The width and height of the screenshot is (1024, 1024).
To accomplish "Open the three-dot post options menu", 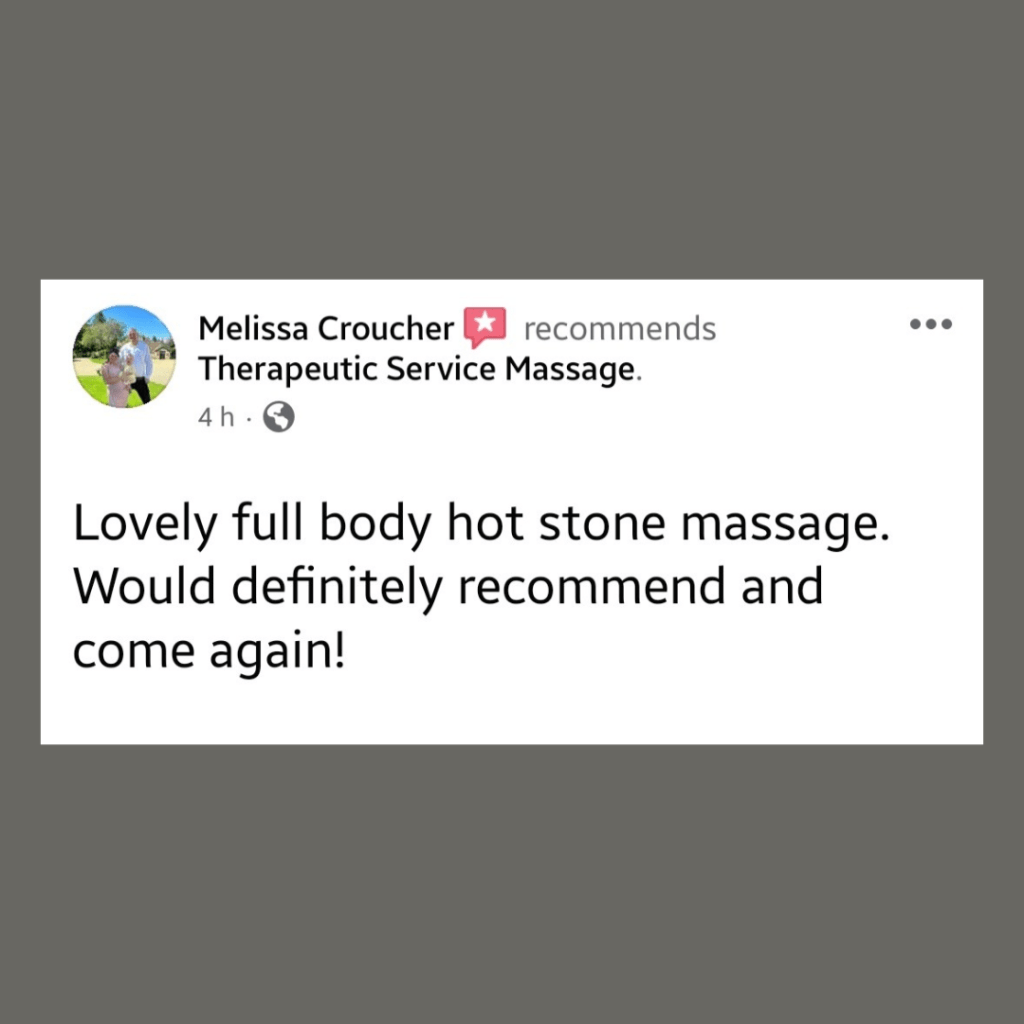I will click(931, 324).
